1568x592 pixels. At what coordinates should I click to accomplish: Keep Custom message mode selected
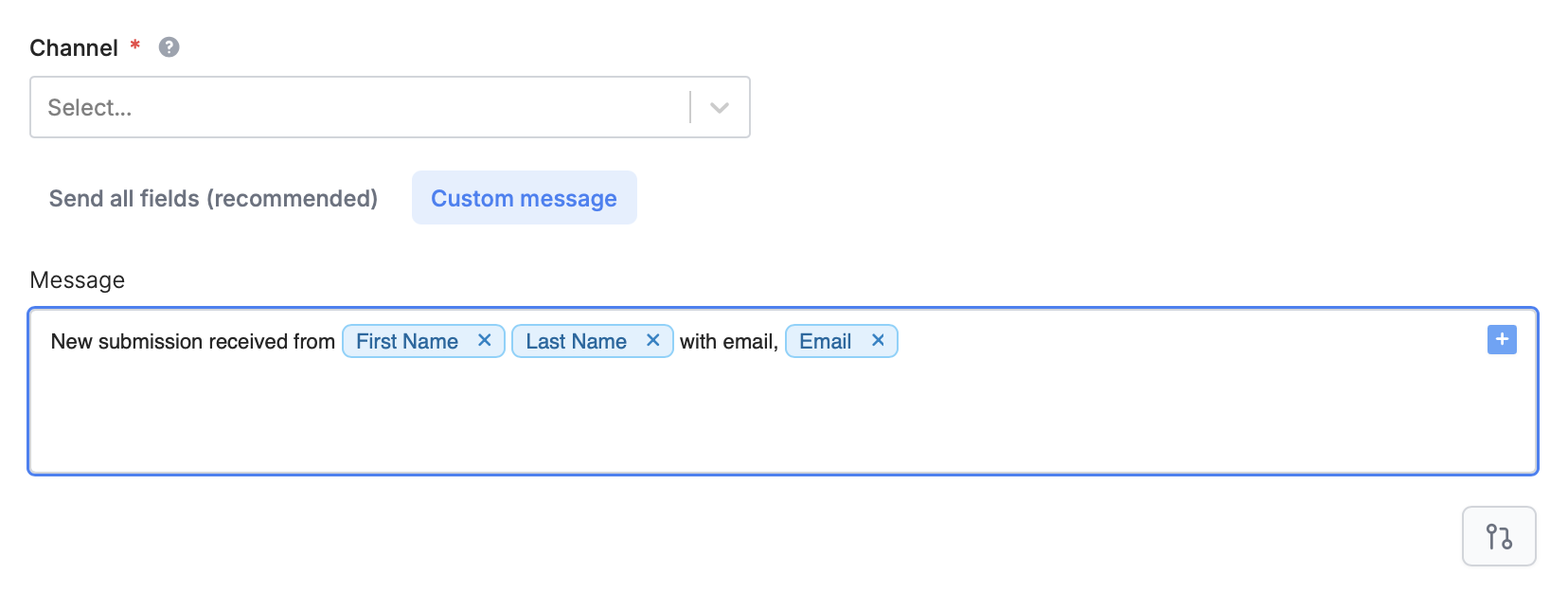(x=524, y=198)
